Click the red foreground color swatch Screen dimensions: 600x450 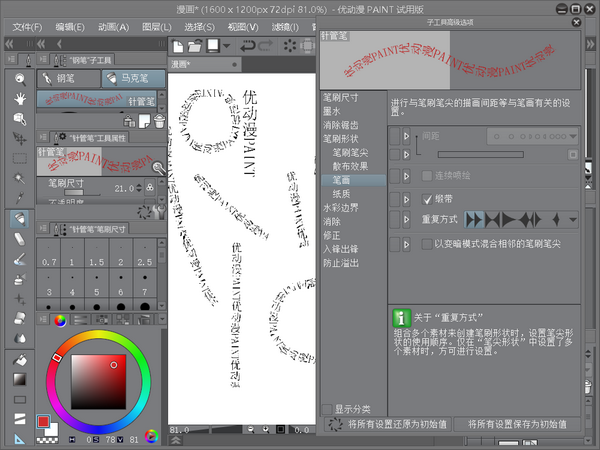43,421
